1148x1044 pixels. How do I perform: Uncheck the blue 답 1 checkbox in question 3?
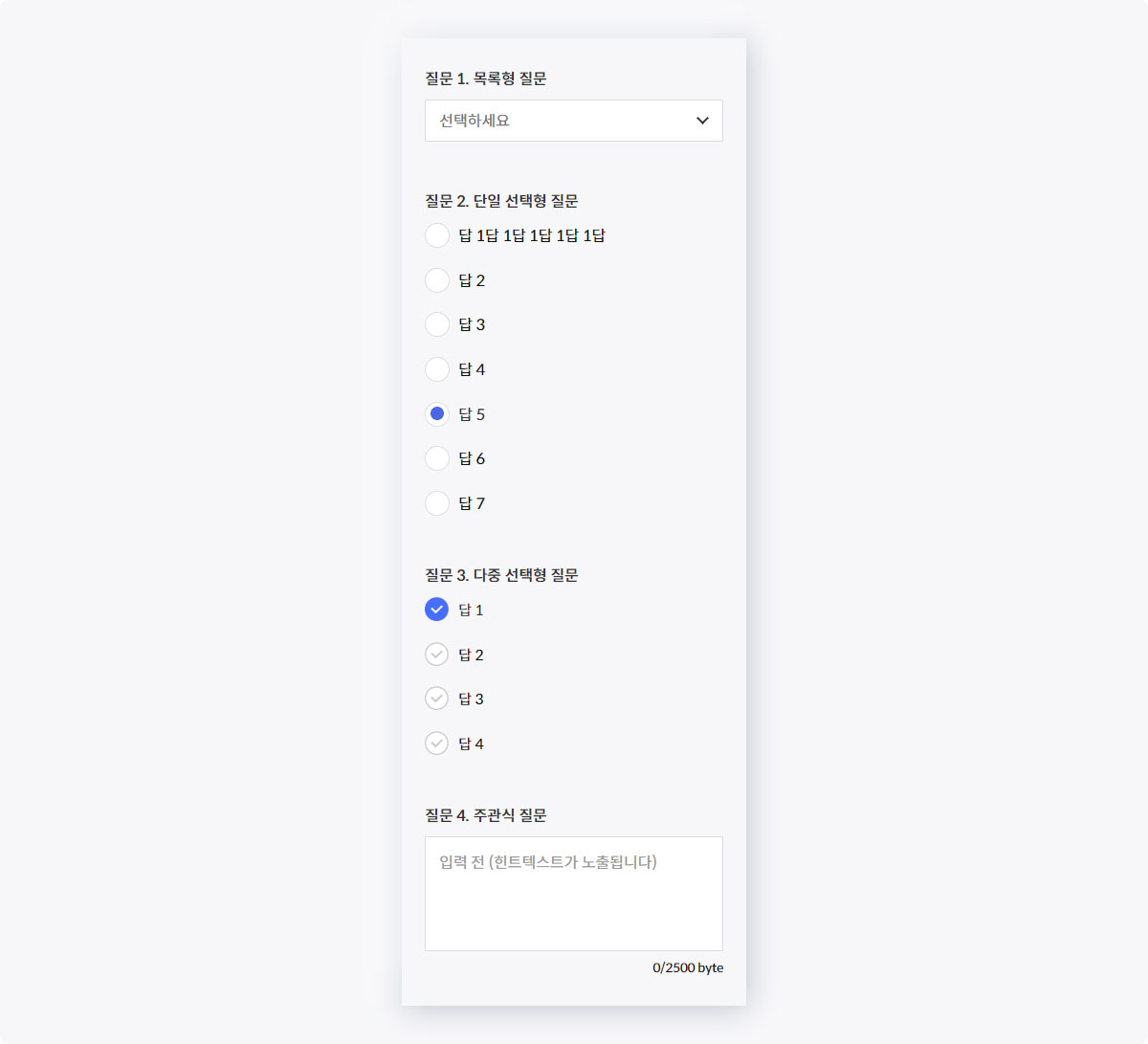[436, 610]
